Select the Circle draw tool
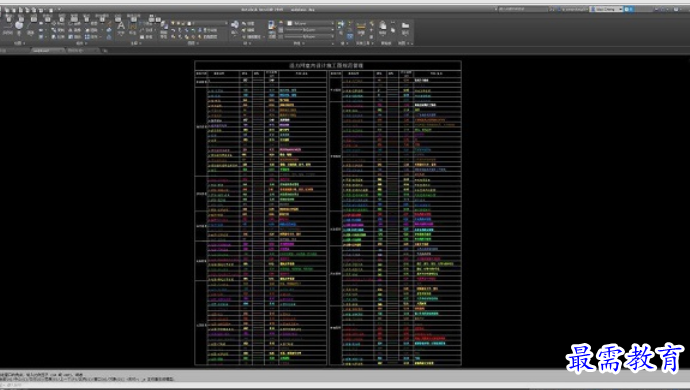690x390 pixels. pos(19,26)
